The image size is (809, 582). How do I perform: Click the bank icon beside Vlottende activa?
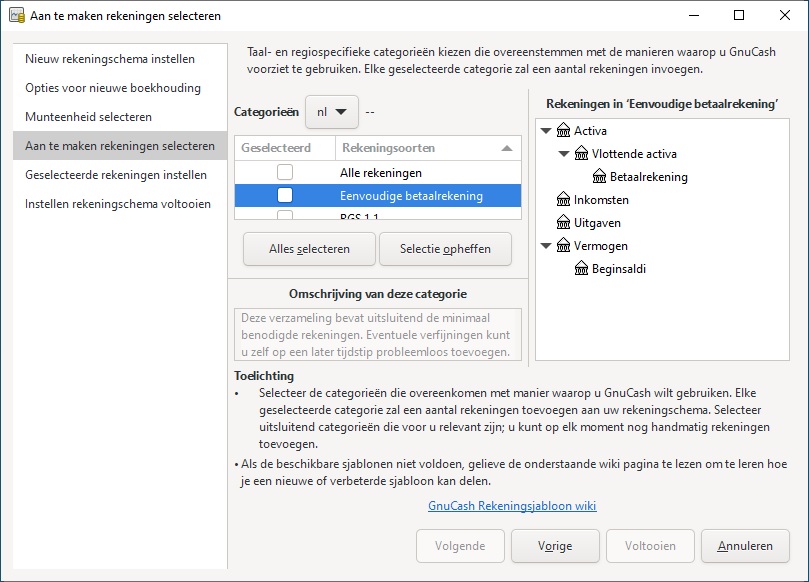581,154
